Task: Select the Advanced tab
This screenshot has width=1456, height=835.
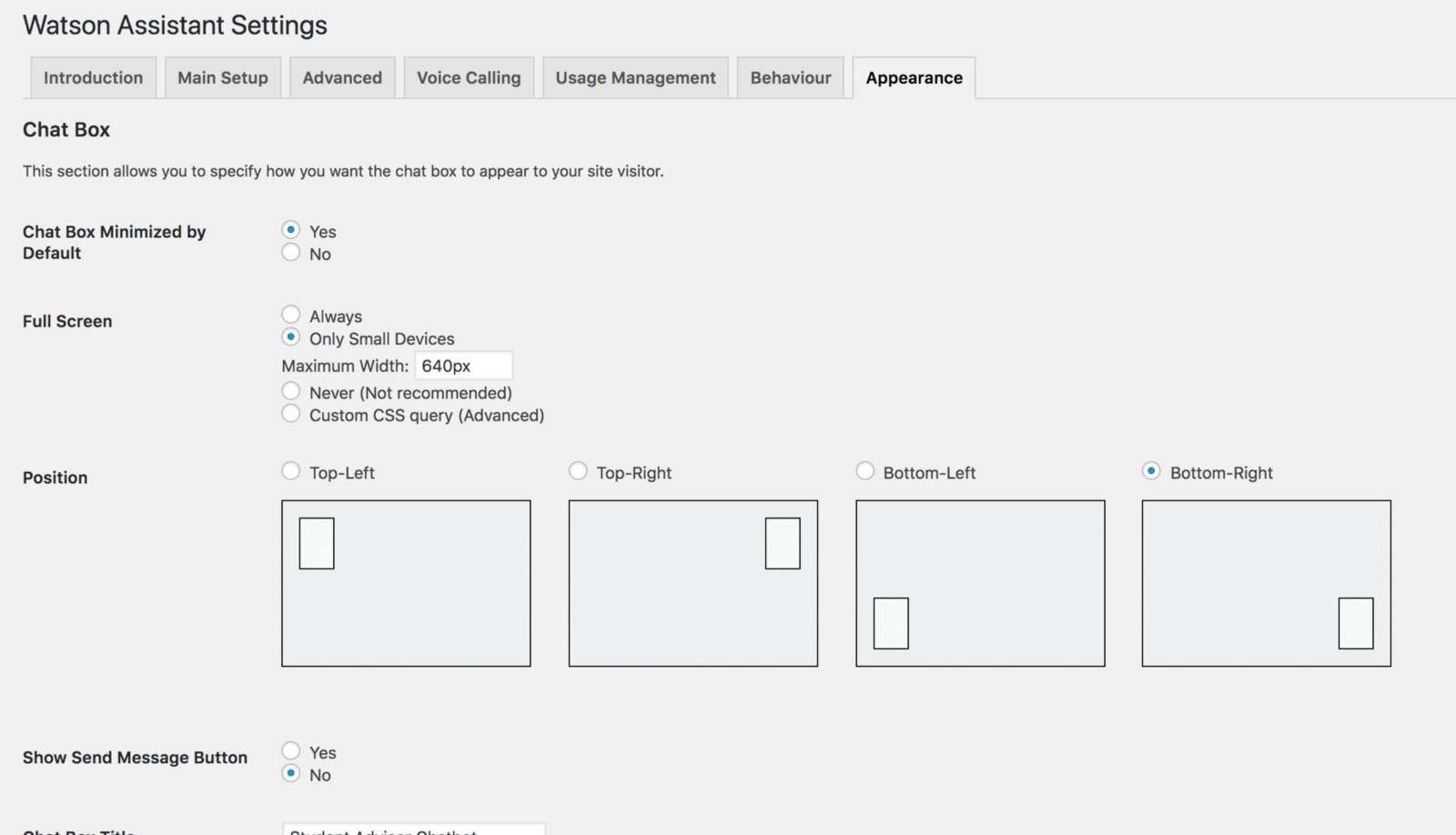Action: (x=342, y=77)
